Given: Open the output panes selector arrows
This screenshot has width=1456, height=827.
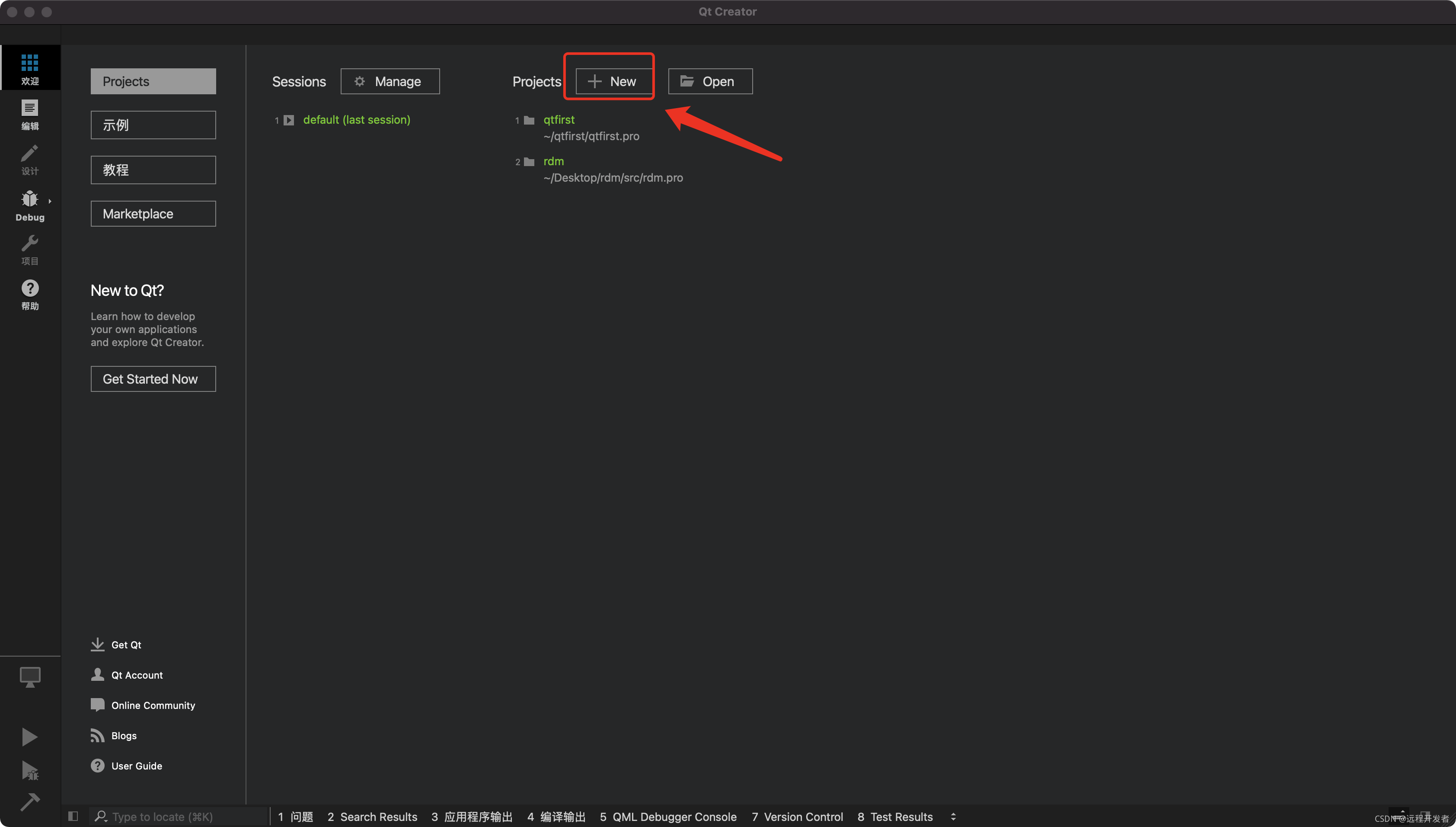Looking at the screenshot, I should [x=953, y=816].
